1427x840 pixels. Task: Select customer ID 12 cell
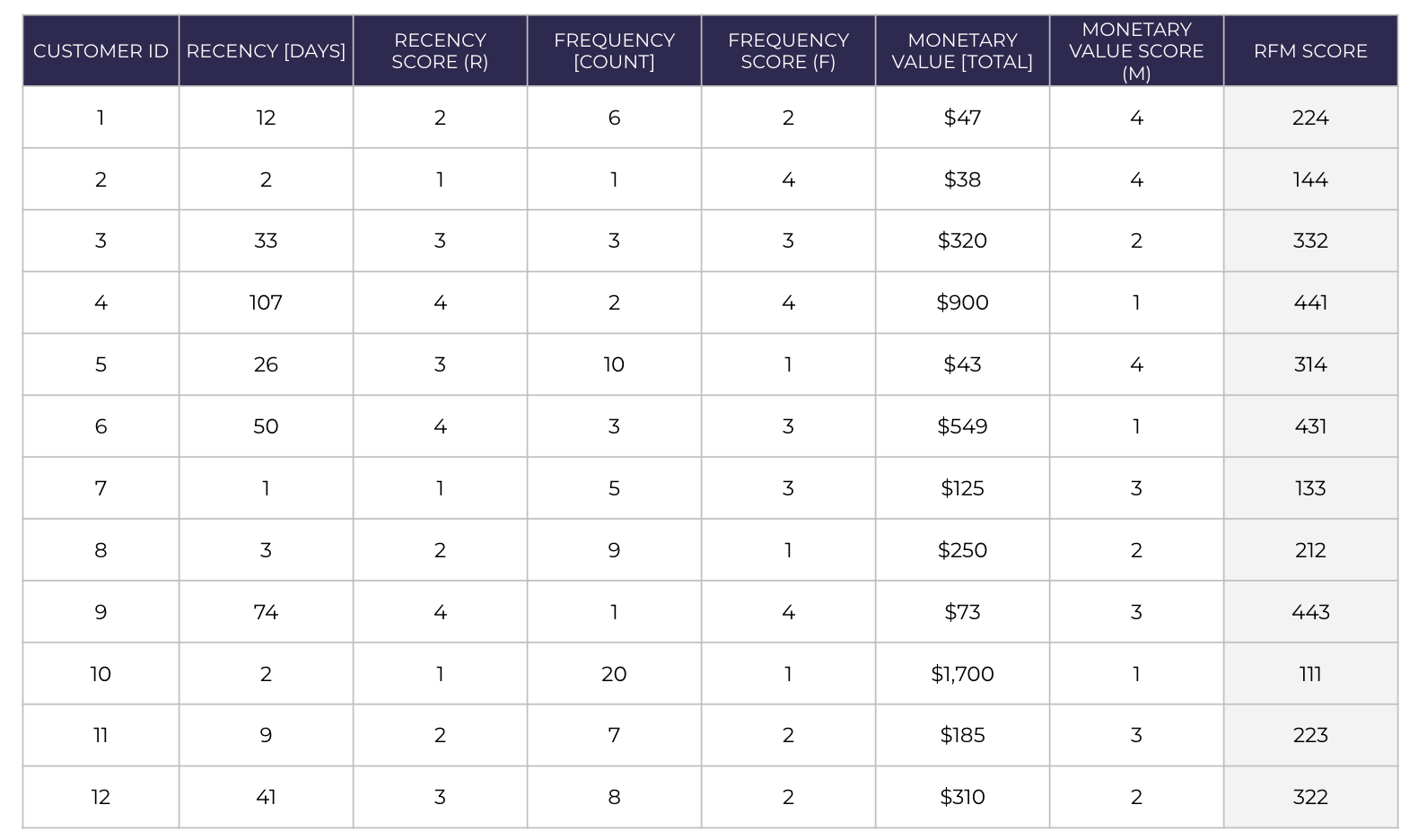pos(101,797)
